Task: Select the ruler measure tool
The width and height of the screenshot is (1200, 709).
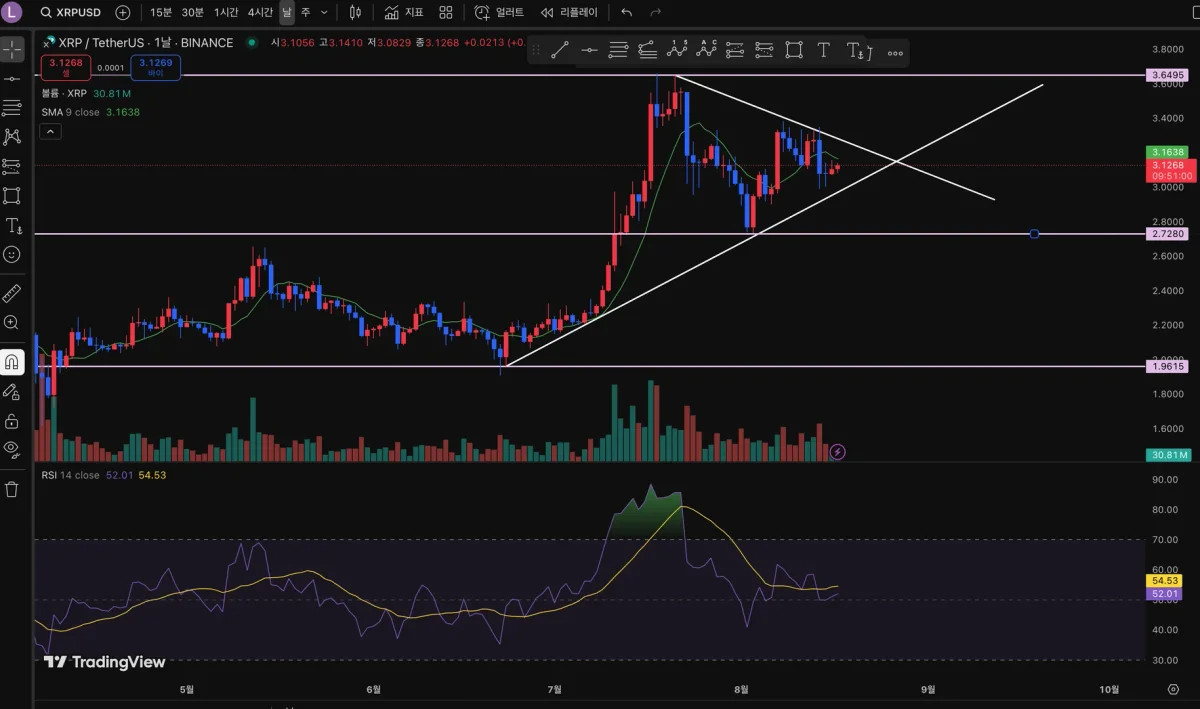Action: (12, 293)
